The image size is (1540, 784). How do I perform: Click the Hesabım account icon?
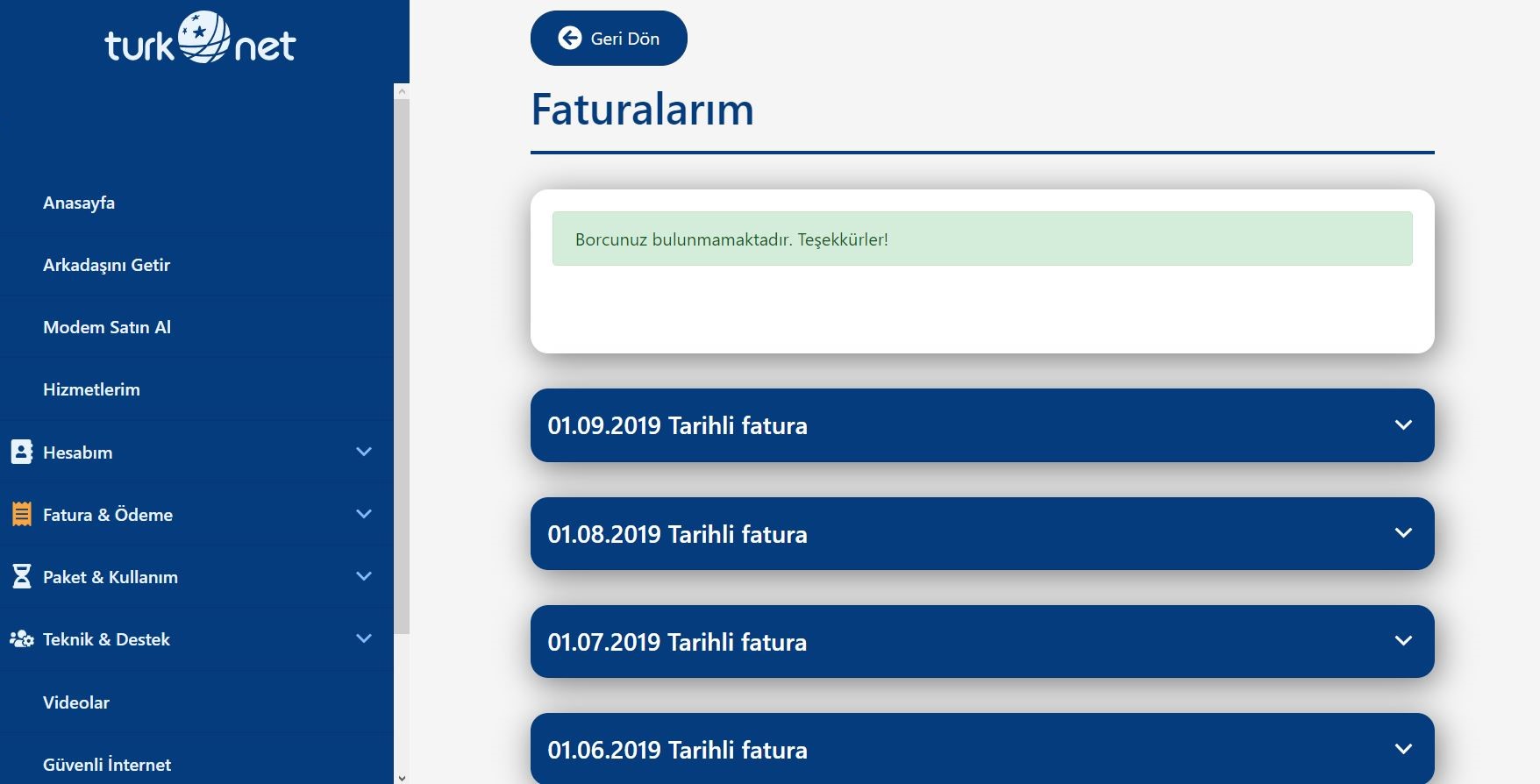21,452
